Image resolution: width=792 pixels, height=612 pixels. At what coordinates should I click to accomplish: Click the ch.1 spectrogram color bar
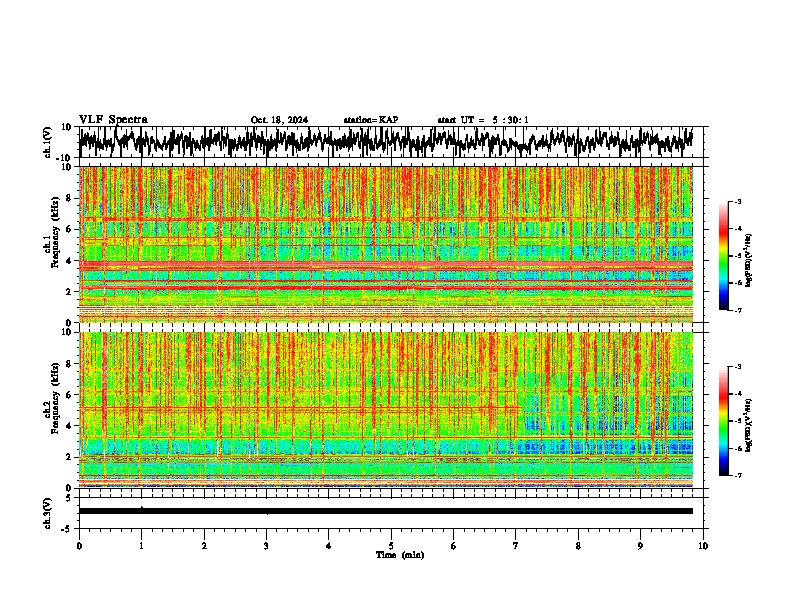click(x=724, y=256)
